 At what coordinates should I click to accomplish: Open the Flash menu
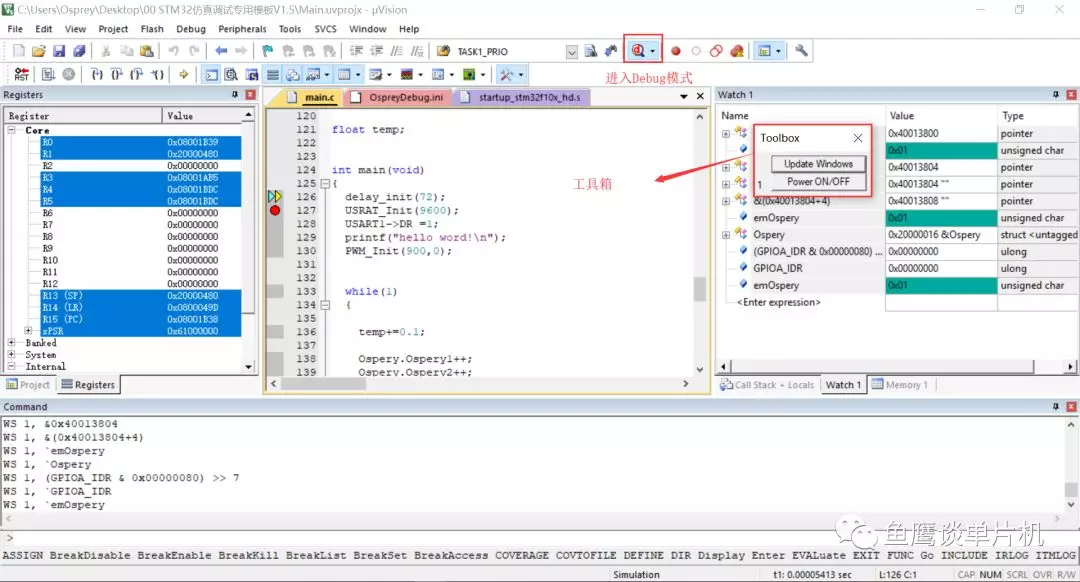(152, 29)
